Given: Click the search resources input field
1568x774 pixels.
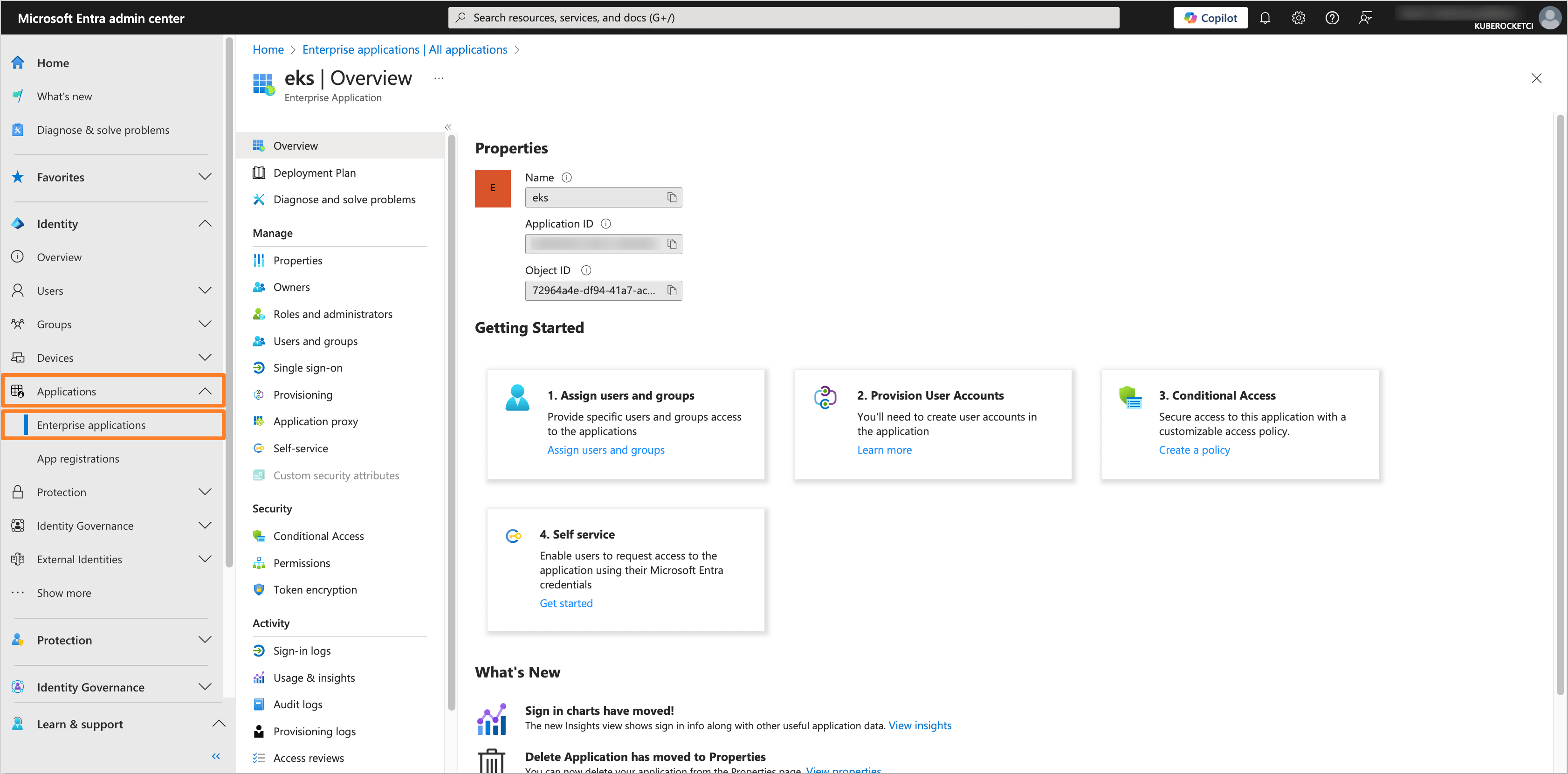Looking at the screenshot, I should (785, 17).
